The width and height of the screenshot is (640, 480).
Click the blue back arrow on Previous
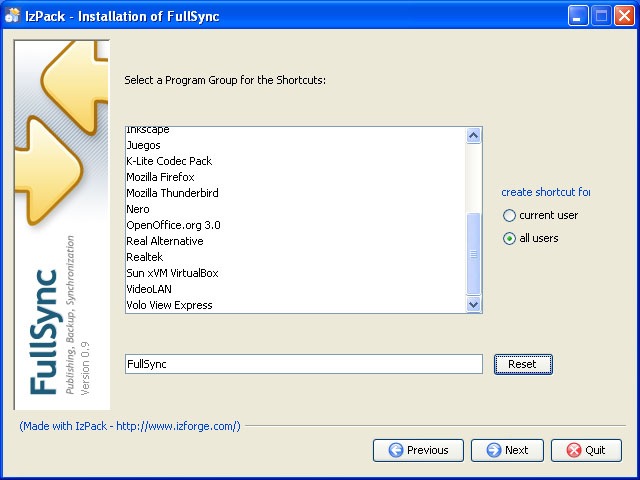(396, 450)
